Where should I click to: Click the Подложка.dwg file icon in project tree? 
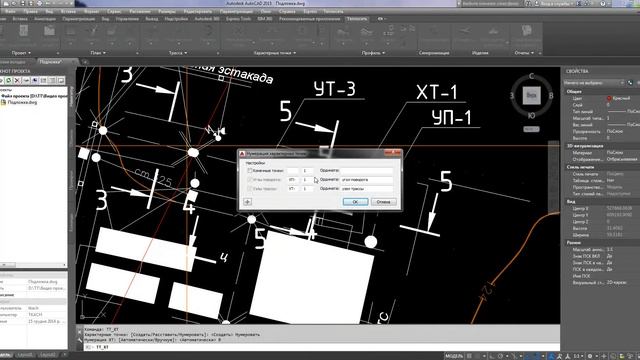pyautogui.click(x=3, y=102)
